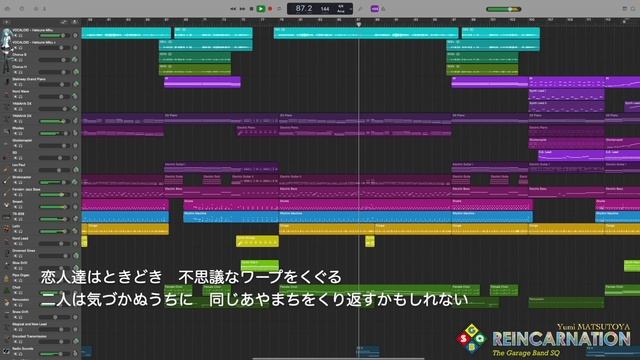Toggle the Cycle loop button
The image size is (640, 360).
click(280, 9)
